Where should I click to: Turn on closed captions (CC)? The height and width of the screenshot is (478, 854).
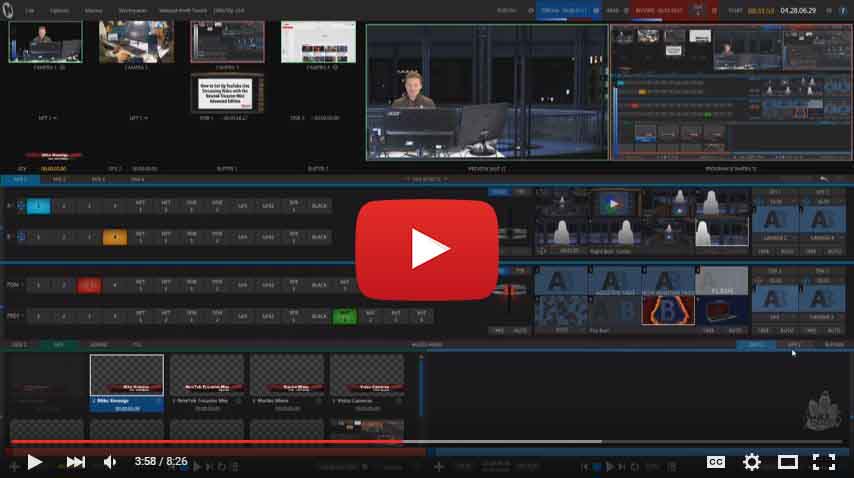pos(716,462)
